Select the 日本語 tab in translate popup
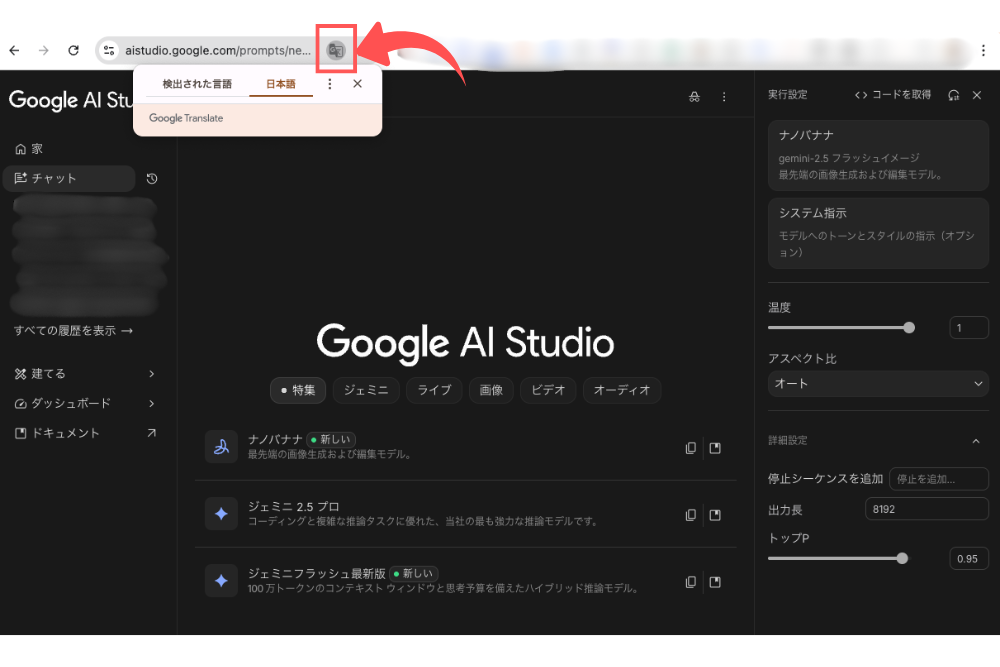The image size is (1000, 667). pyautogui.click(x=280, y=85)
